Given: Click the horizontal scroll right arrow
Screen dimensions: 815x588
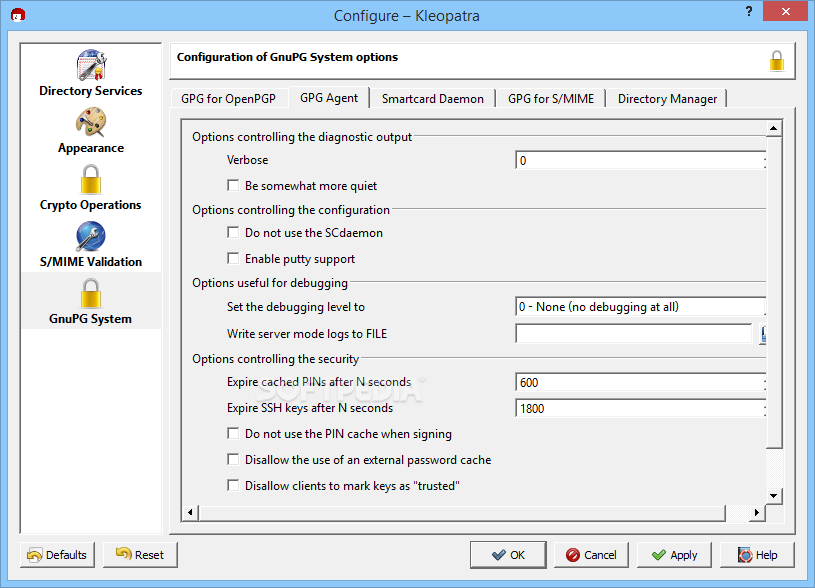Looking at the screenshot, I should click(757, 513).
